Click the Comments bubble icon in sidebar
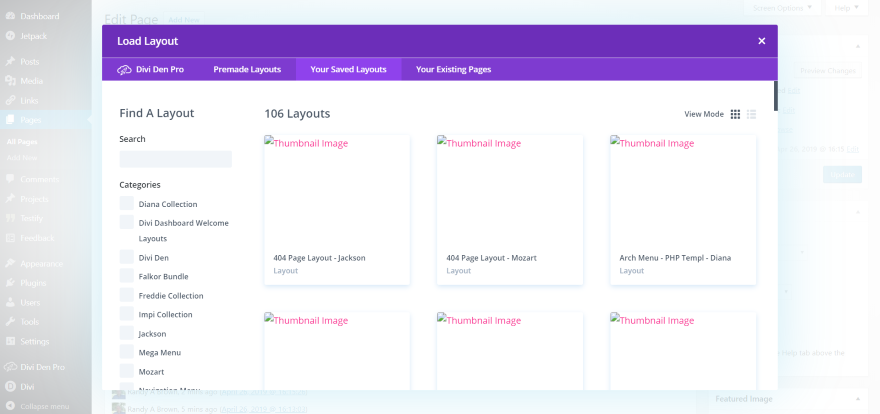 (x=10, y=180)
